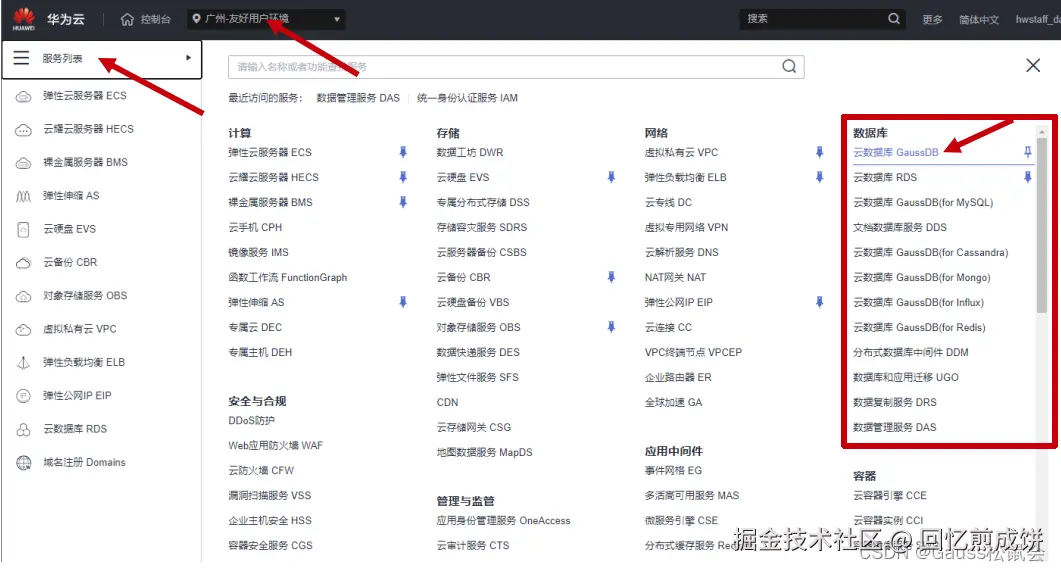The height and width of the screenshot is (571, 1061).
Task: Open the hwstaff account menu
Action: click(x=1037, y=20)
